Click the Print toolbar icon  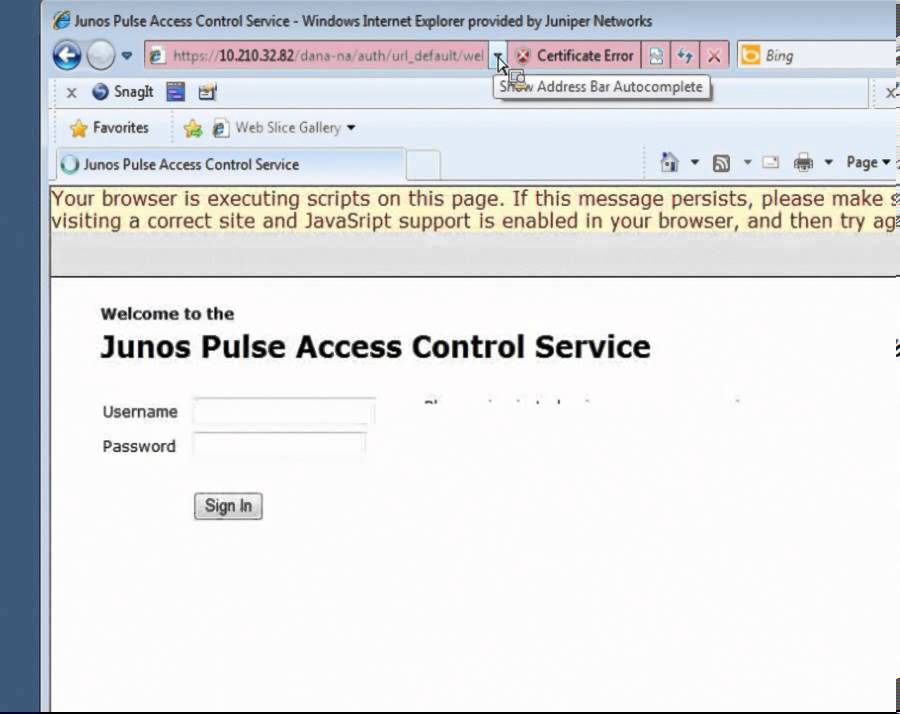click(803, 163)
